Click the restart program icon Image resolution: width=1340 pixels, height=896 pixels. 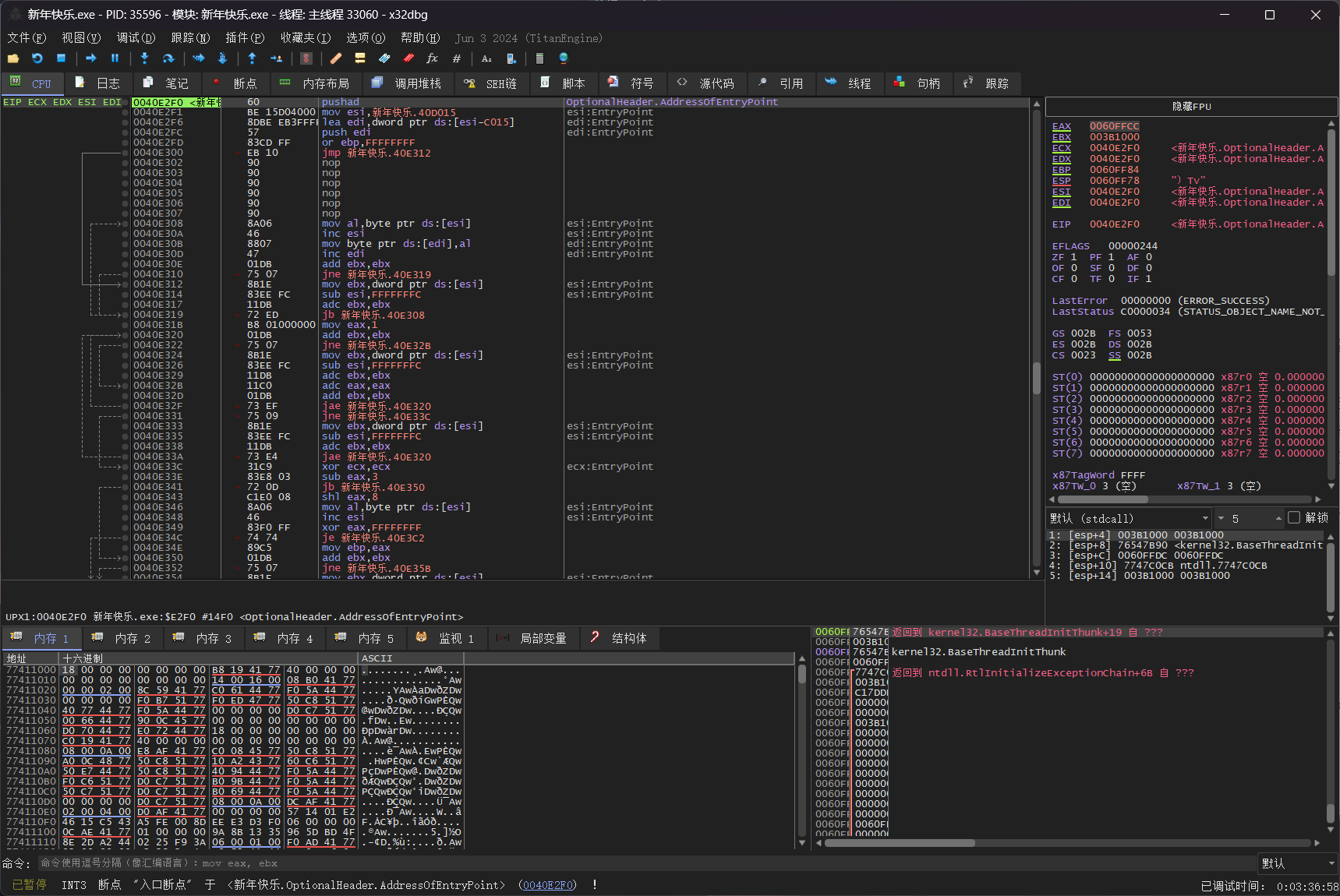[x=37, y=58]
